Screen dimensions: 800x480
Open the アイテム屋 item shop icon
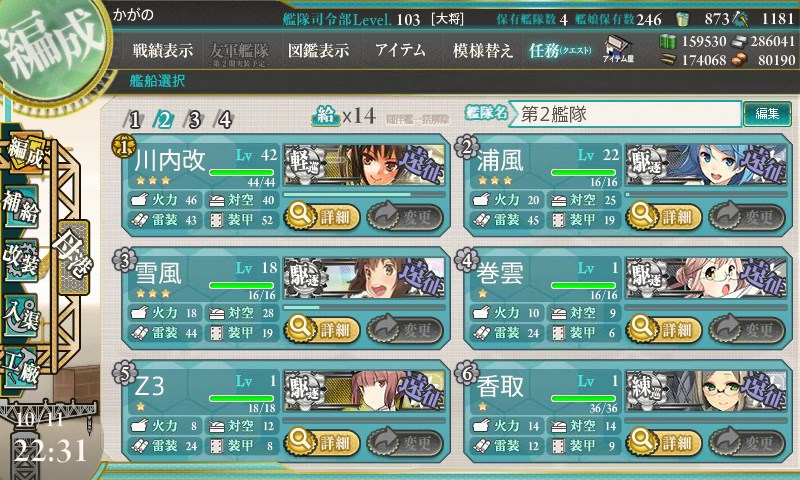[618, 50]
